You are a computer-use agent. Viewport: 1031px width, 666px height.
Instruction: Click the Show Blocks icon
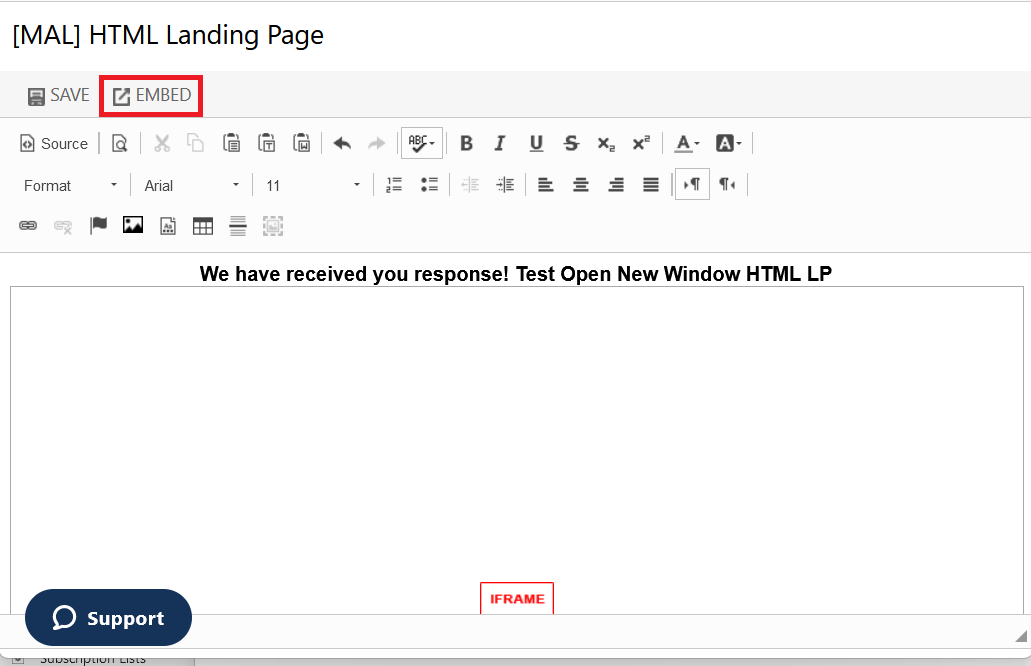pos(273,226)
